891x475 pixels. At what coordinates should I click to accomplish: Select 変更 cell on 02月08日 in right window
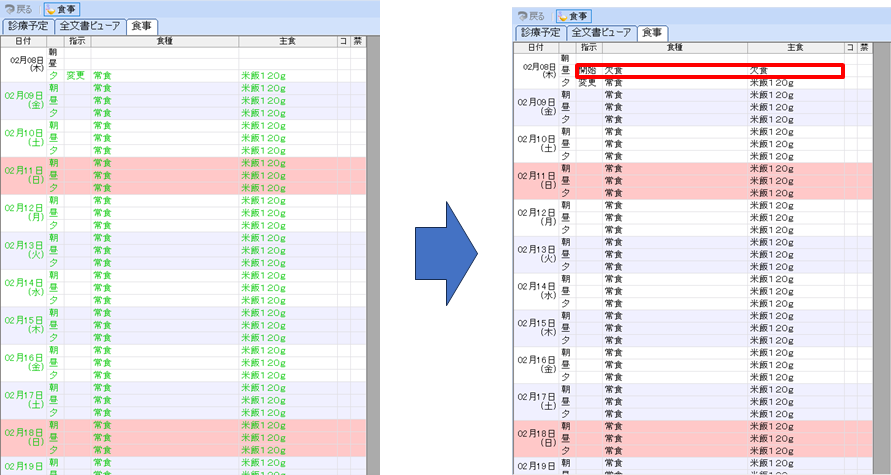[588, 83]
